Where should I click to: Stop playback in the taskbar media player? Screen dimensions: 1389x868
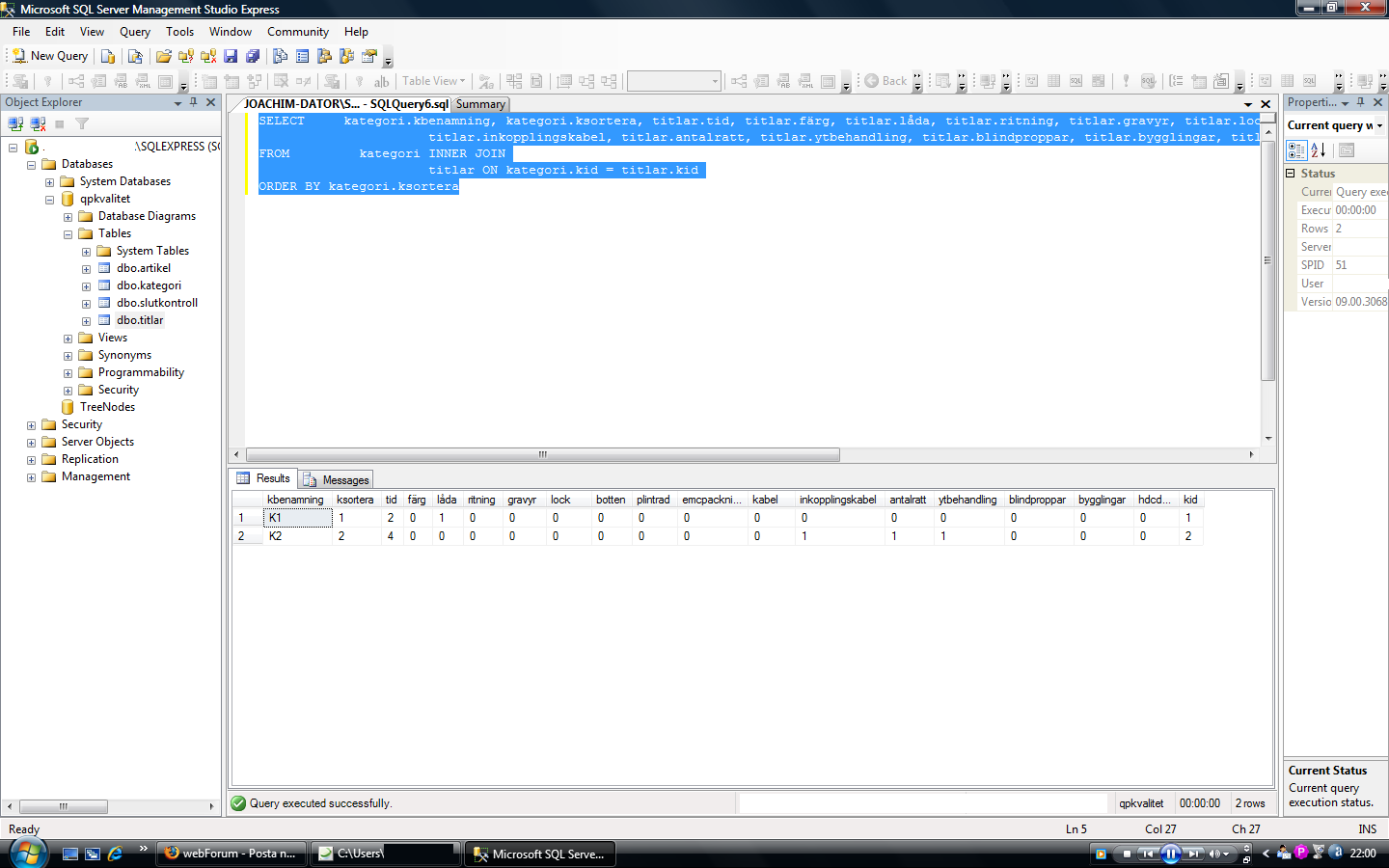pos(1126,854)
